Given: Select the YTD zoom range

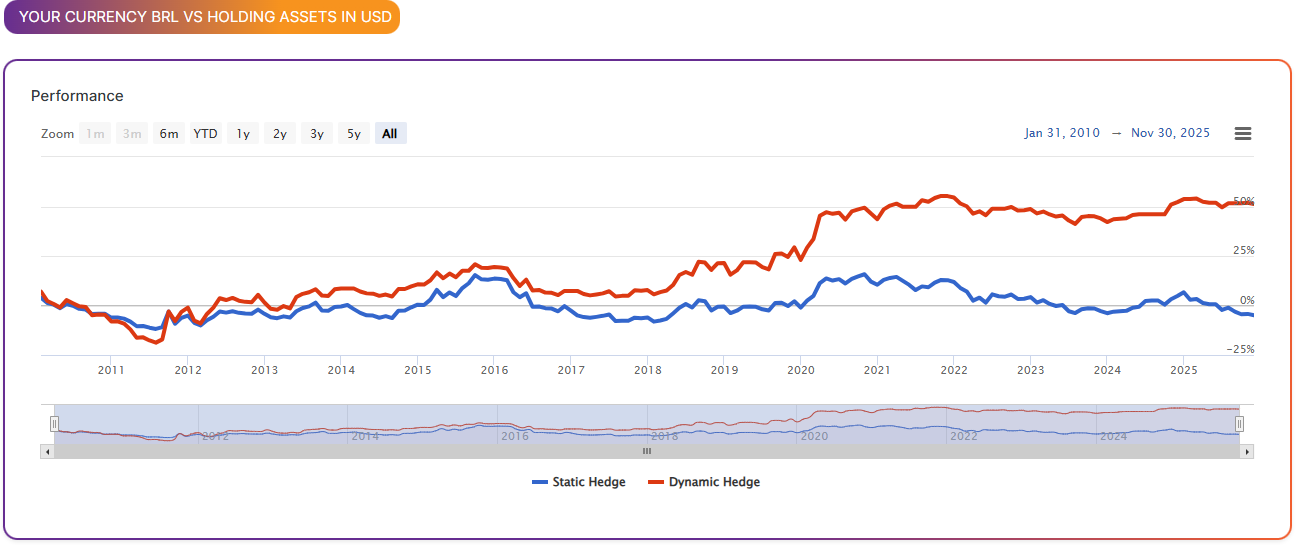Looking at the screenshot, I should [205, 134].
